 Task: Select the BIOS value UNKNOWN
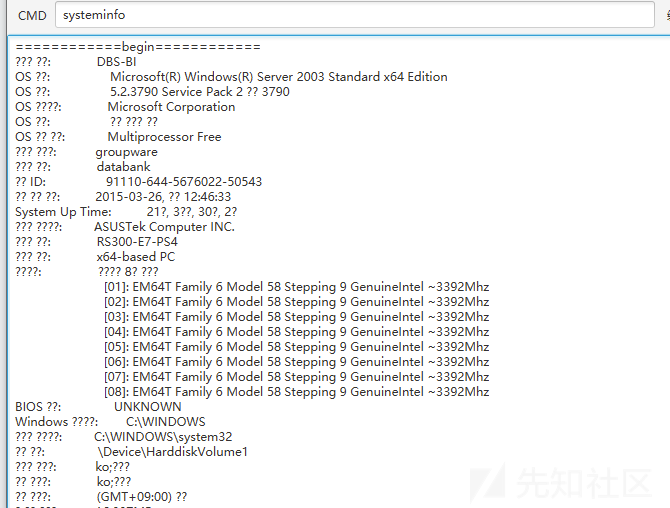(148, 407)
